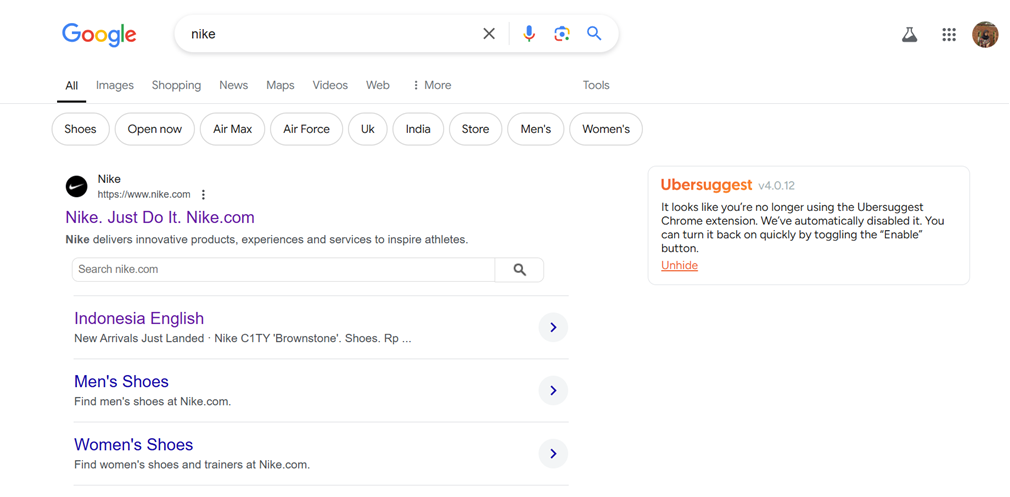1010x497 pixels.
Task: Open the Men's Shoes sitelink
Action: coord(121,381)
